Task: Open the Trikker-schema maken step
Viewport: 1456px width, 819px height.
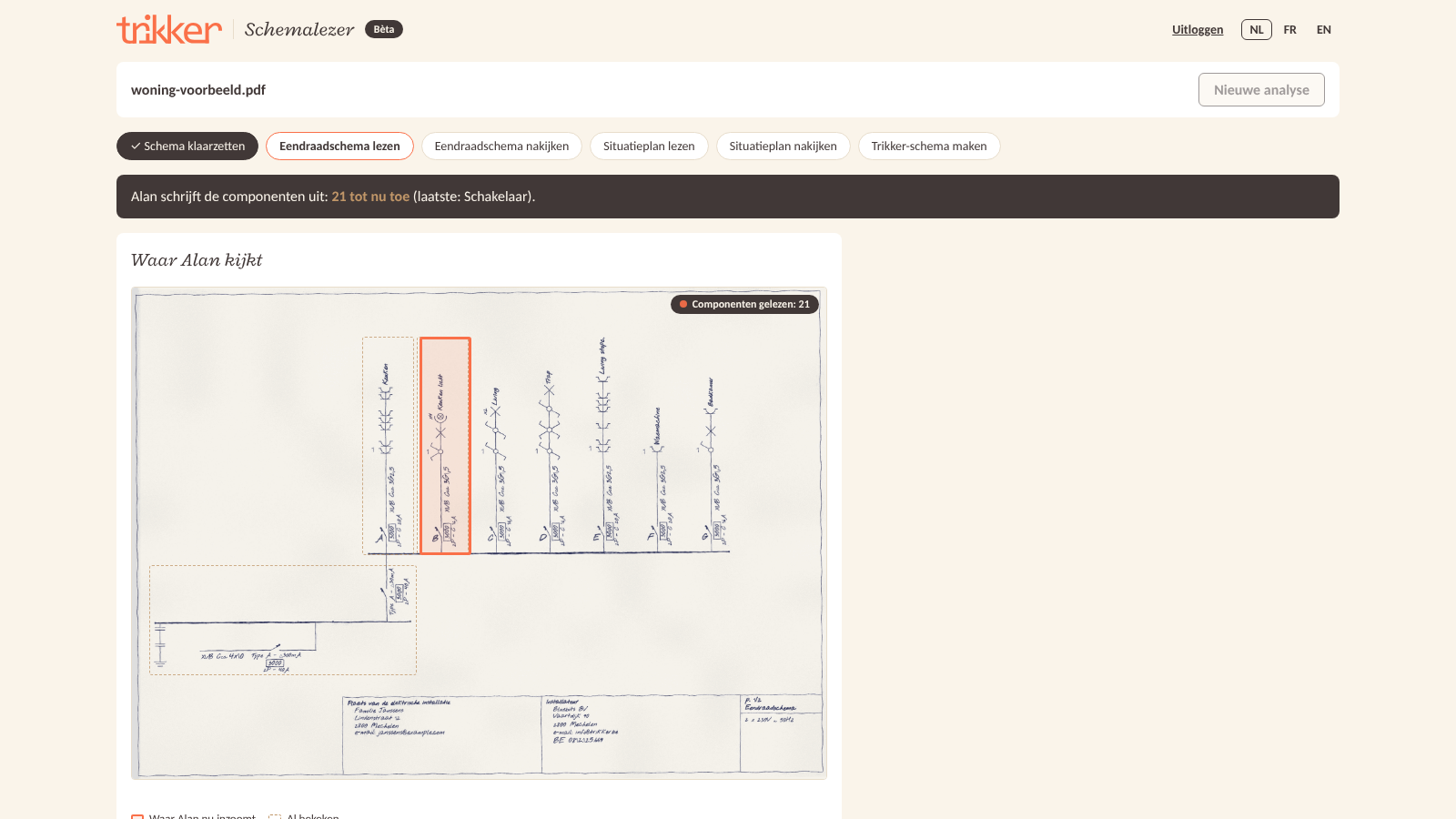Action: coord(929,146)
